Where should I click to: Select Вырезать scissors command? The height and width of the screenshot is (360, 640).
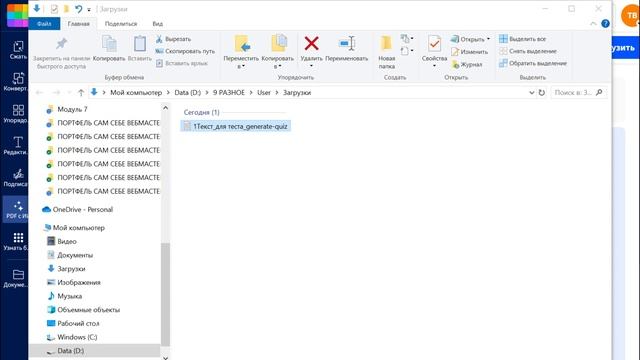click(x=173, y=39)
